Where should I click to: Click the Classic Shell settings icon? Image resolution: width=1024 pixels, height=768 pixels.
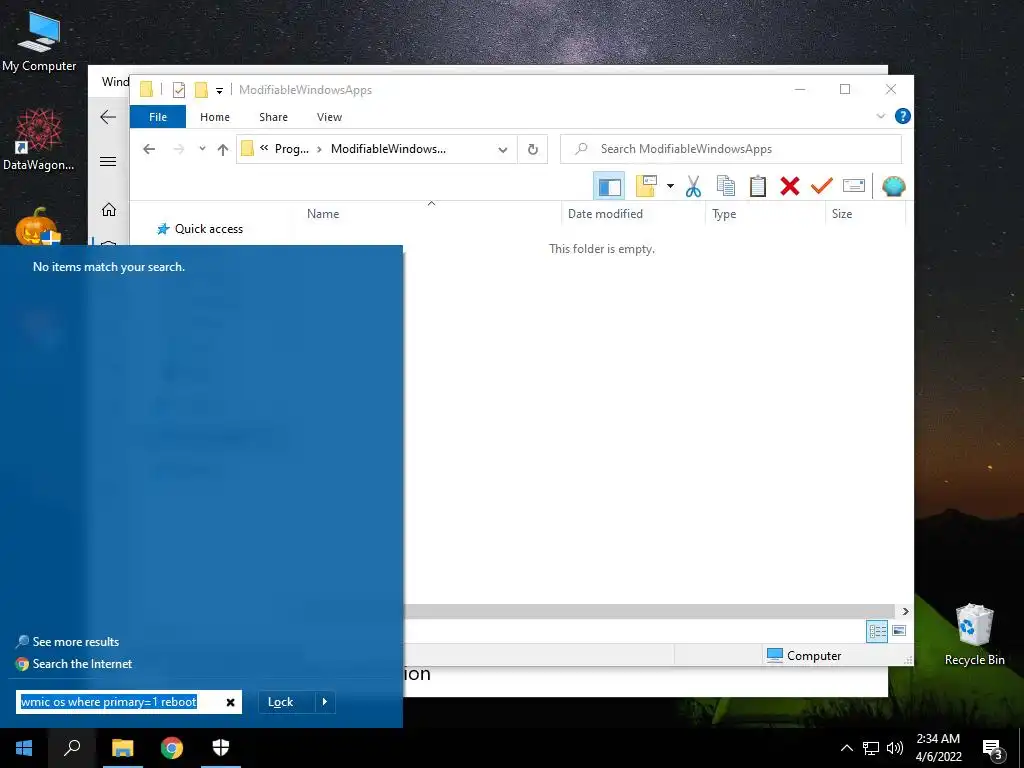893,187
